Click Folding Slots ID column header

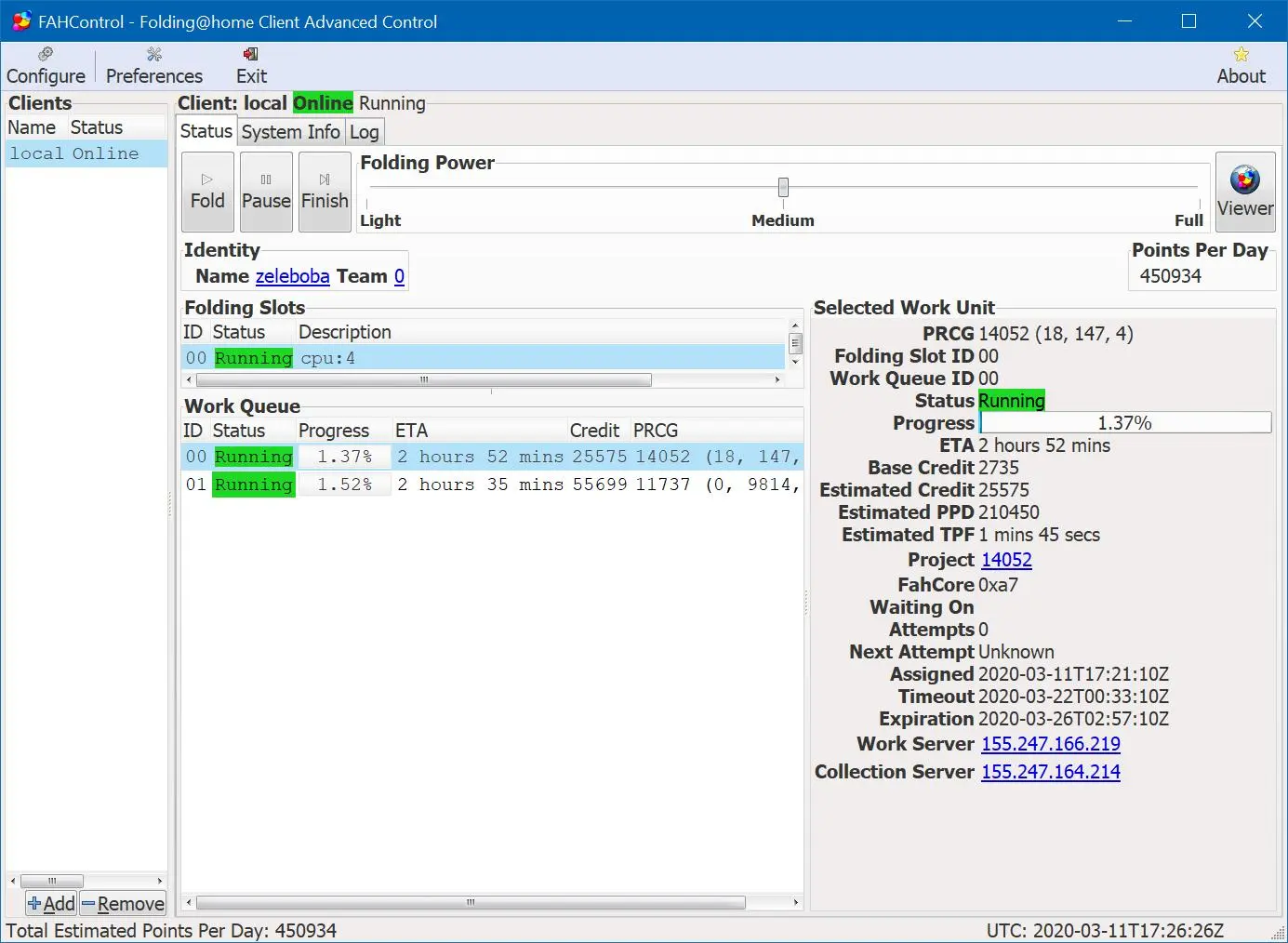193,332
